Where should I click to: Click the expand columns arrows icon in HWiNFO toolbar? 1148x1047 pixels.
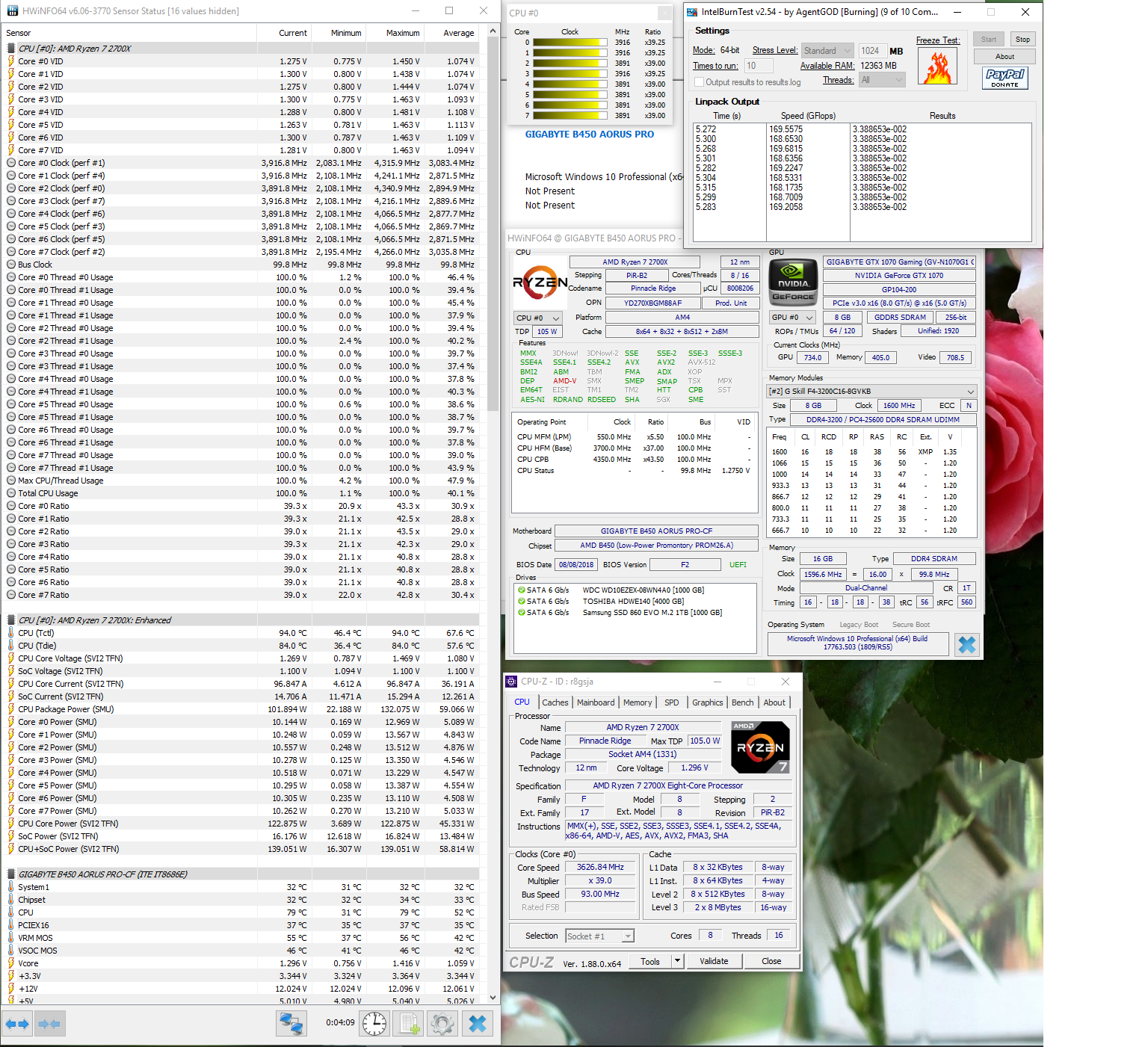17,1024
